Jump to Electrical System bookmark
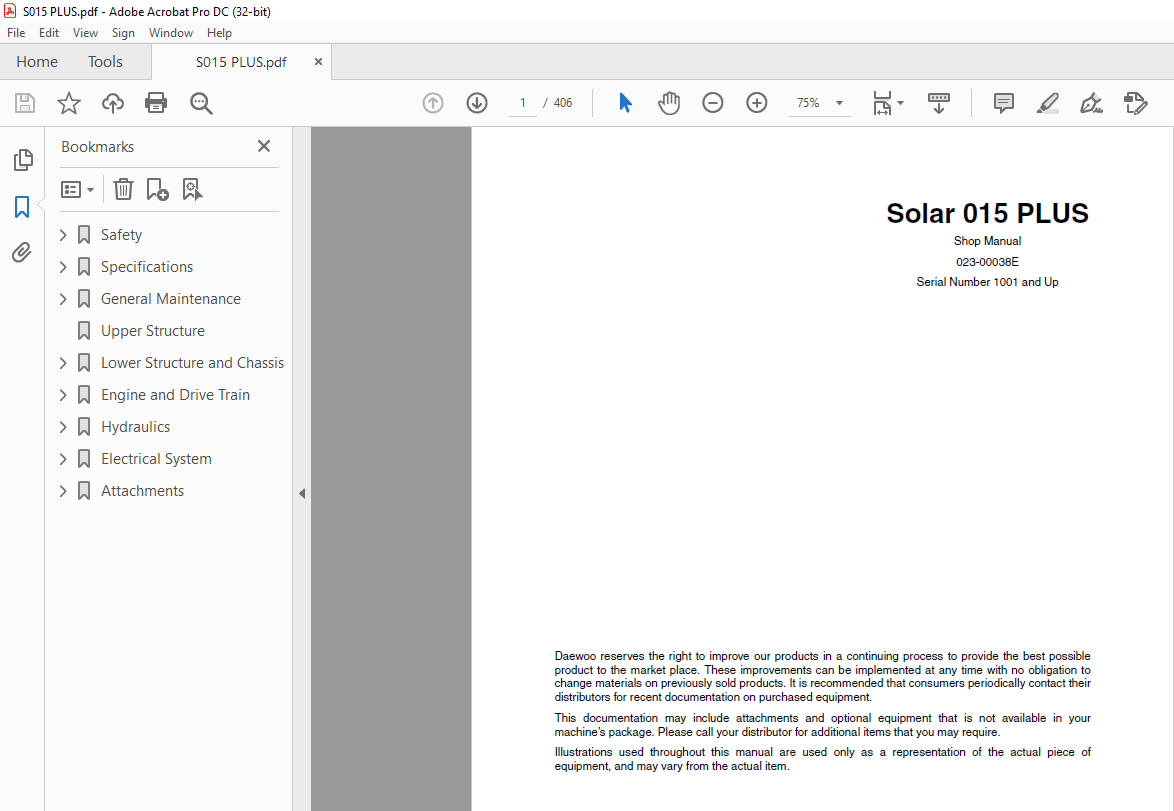This screenshot has height=811, width=1174. pyautogui.click(x=156, y=459)
